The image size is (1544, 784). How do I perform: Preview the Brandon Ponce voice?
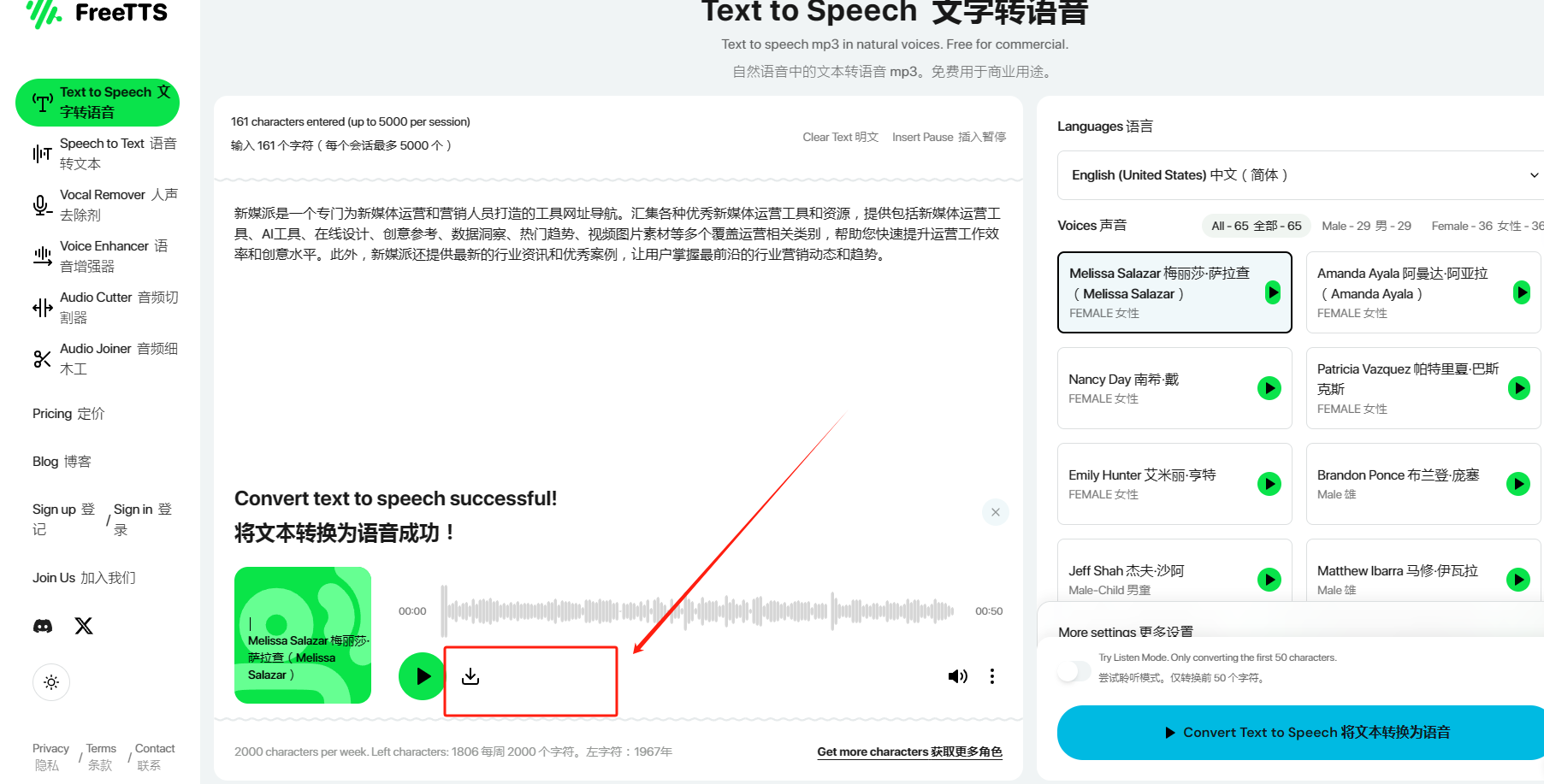[x=1518, y=484]
